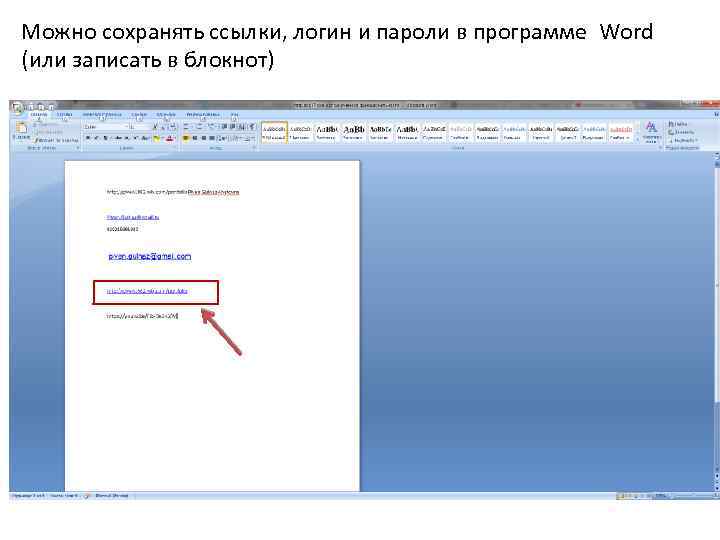Click the Grow Font icon
Viewport: 720px width, 540px height.
(x=155, y=127)
